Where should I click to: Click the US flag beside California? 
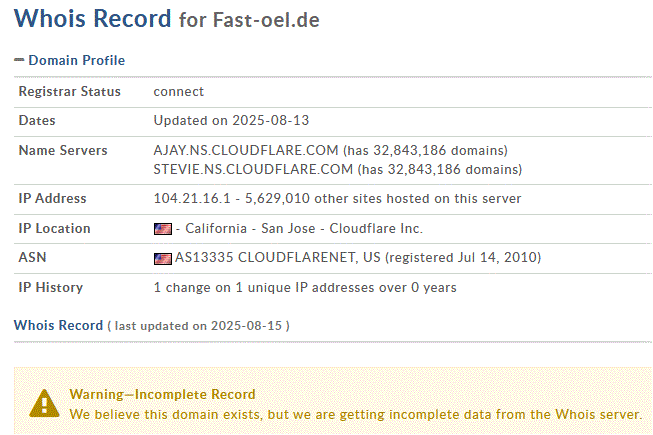(x=162, y=229)
